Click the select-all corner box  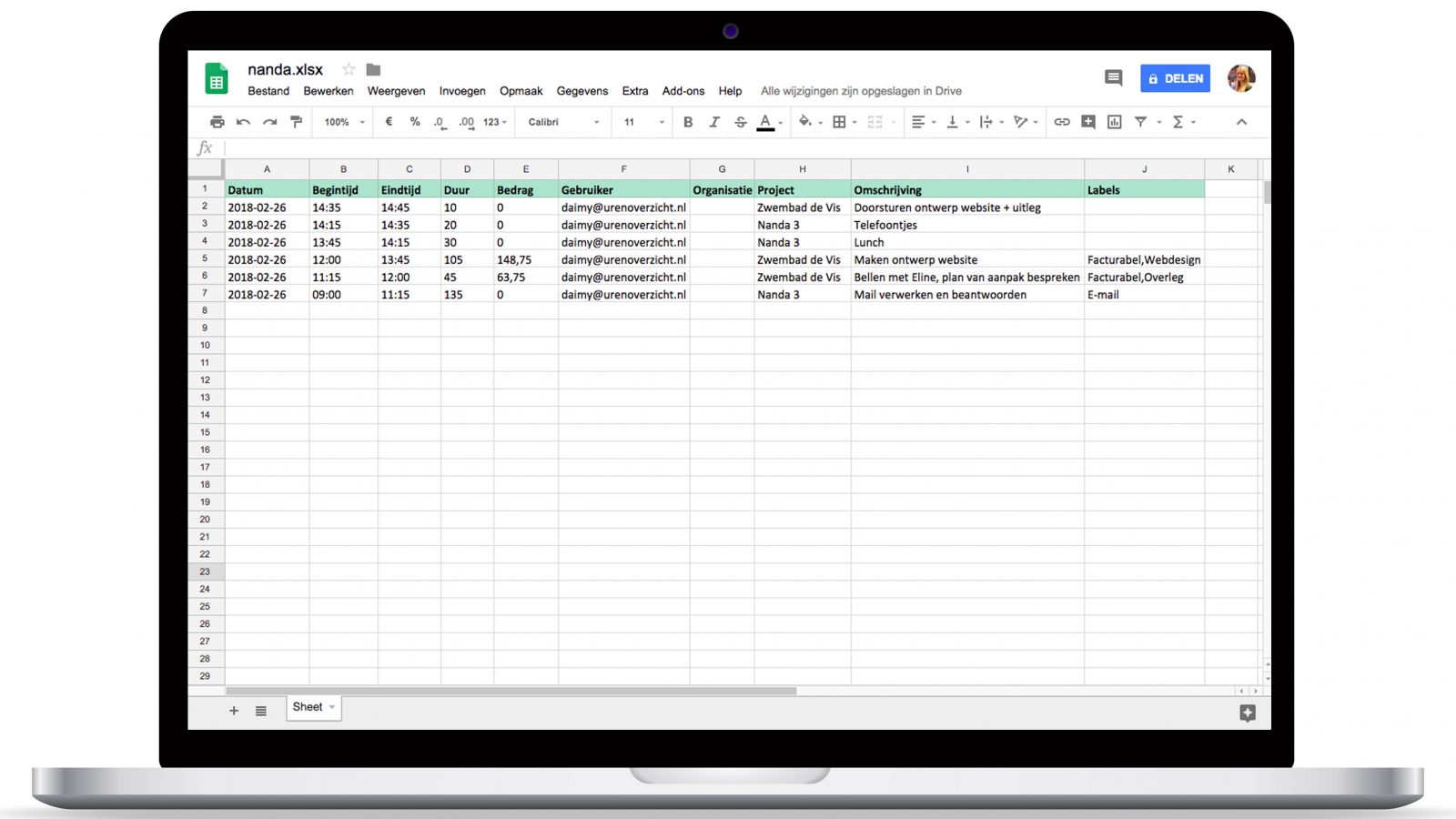[206, 169]
